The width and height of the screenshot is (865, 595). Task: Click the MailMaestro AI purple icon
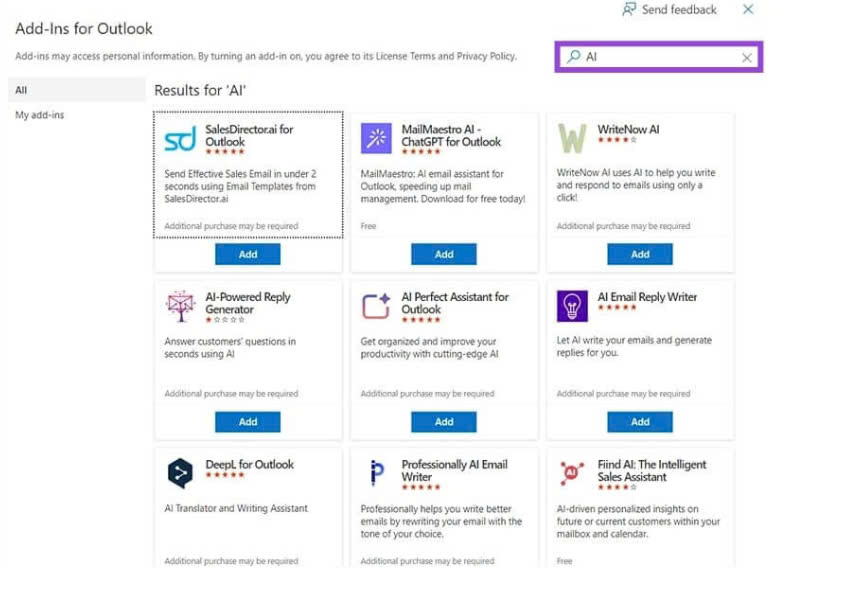pos(376,139)
